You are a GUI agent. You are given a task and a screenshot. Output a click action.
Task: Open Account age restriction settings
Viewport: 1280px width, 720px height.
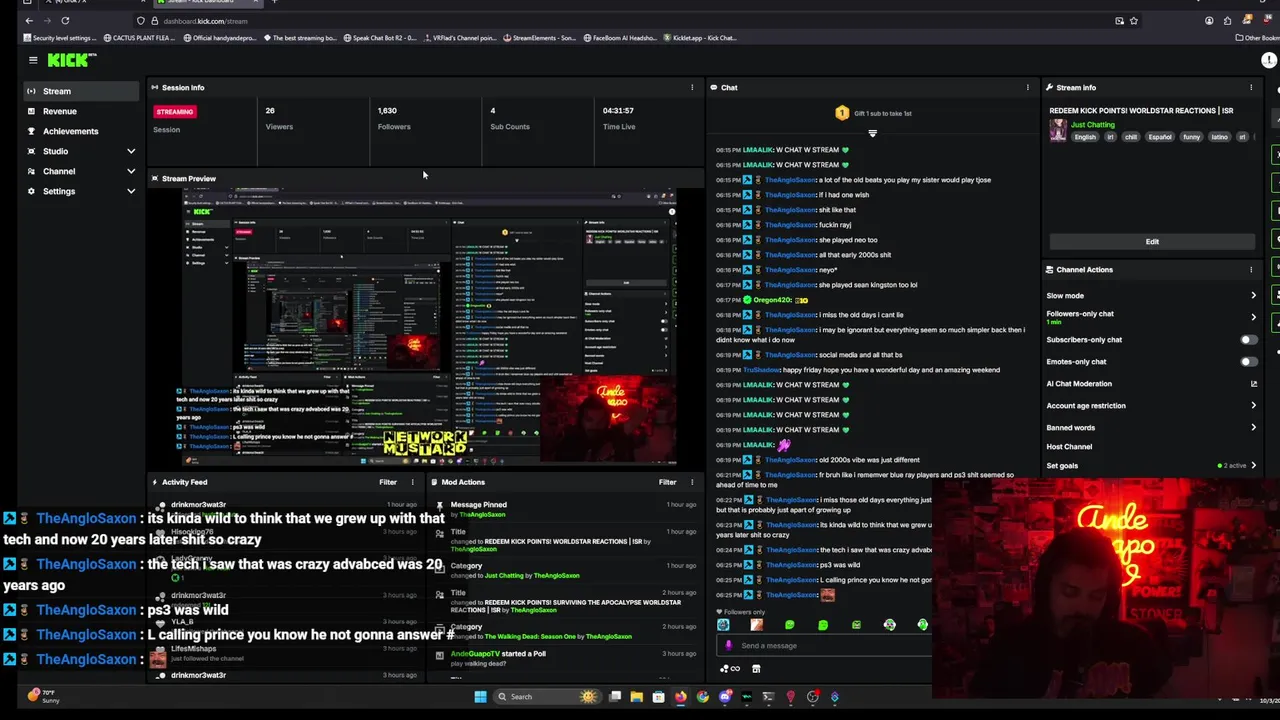coord(1152,405)
